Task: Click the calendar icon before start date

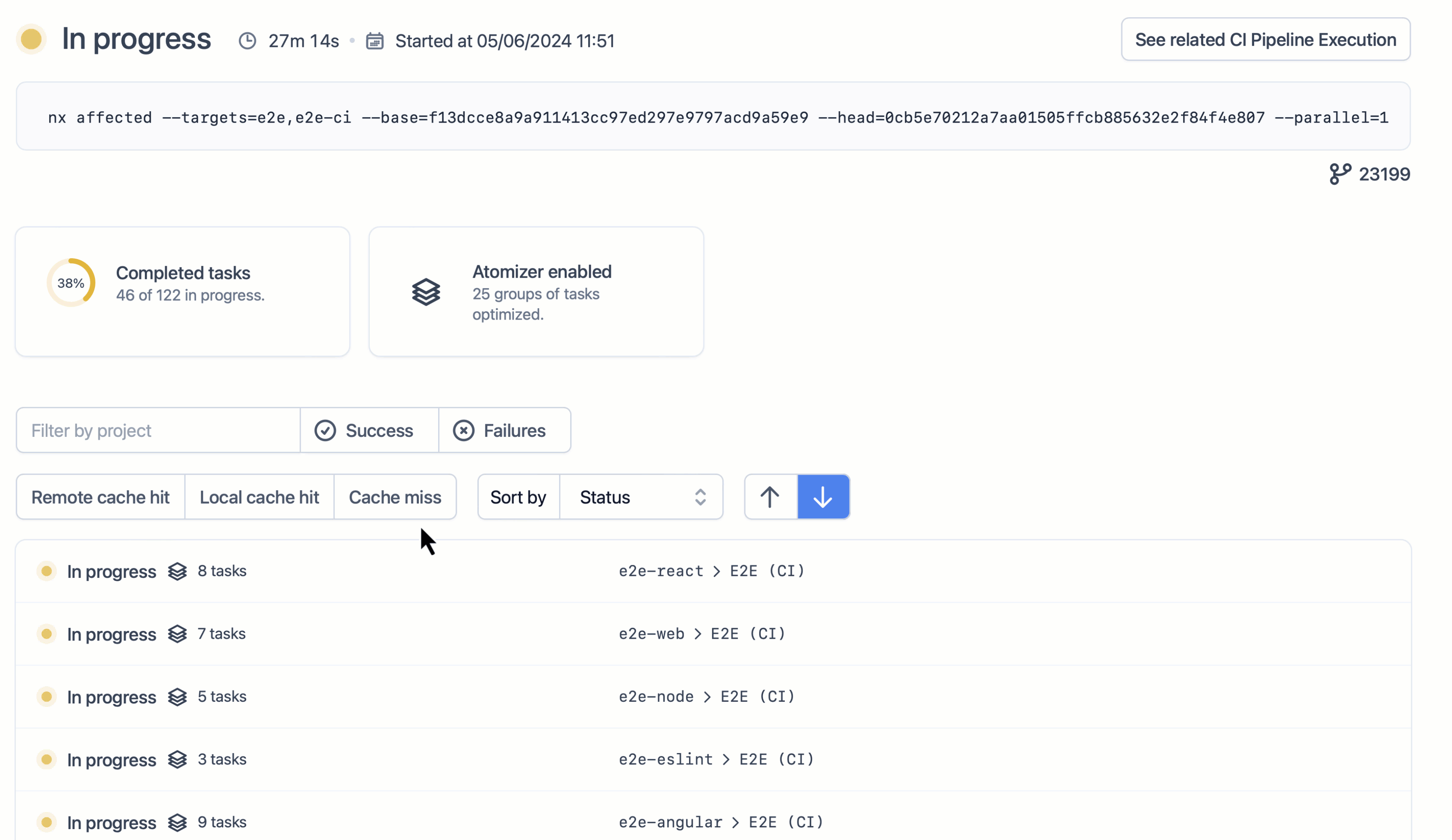Action: [x=374, y=40]
